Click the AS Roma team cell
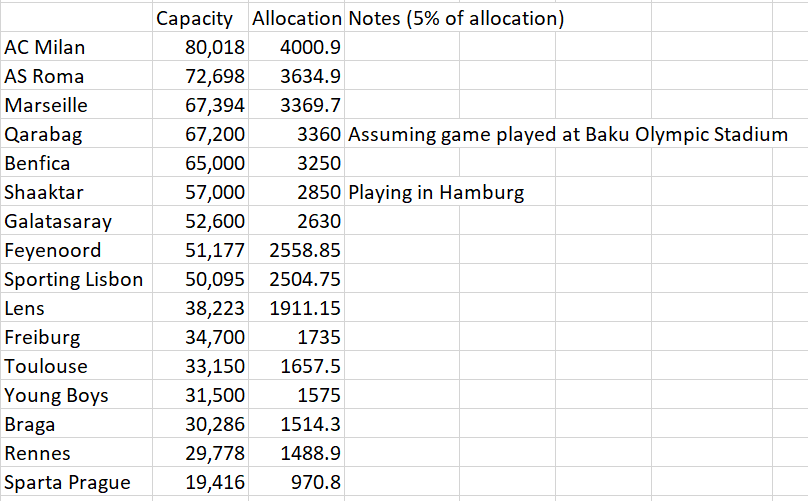Image resolution: width=808 pixels, height=501 pixels. 76,76
